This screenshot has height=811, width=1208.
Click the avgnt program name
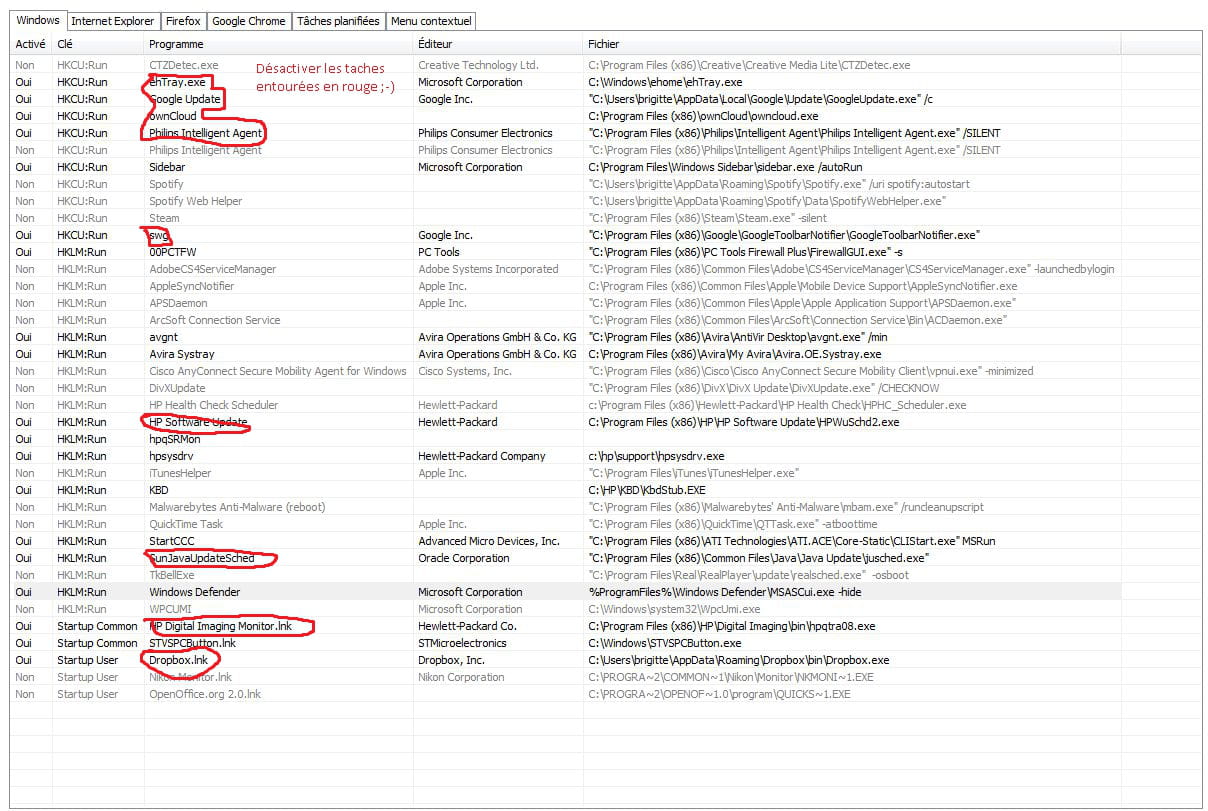pos(163,337)
